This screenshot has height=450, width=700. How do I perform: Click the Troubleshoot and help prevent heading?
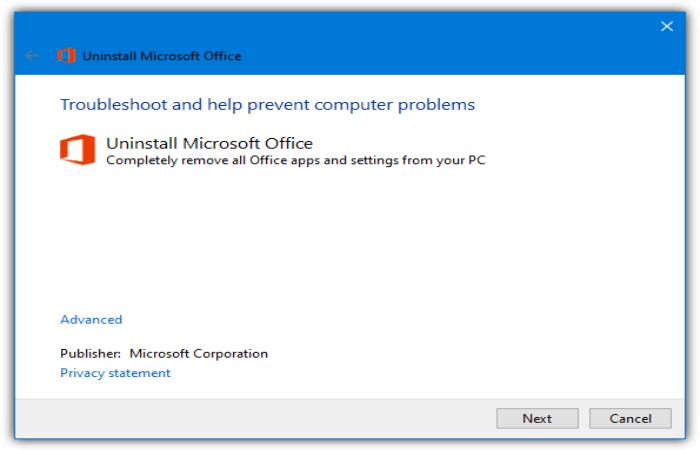point(267,104)
